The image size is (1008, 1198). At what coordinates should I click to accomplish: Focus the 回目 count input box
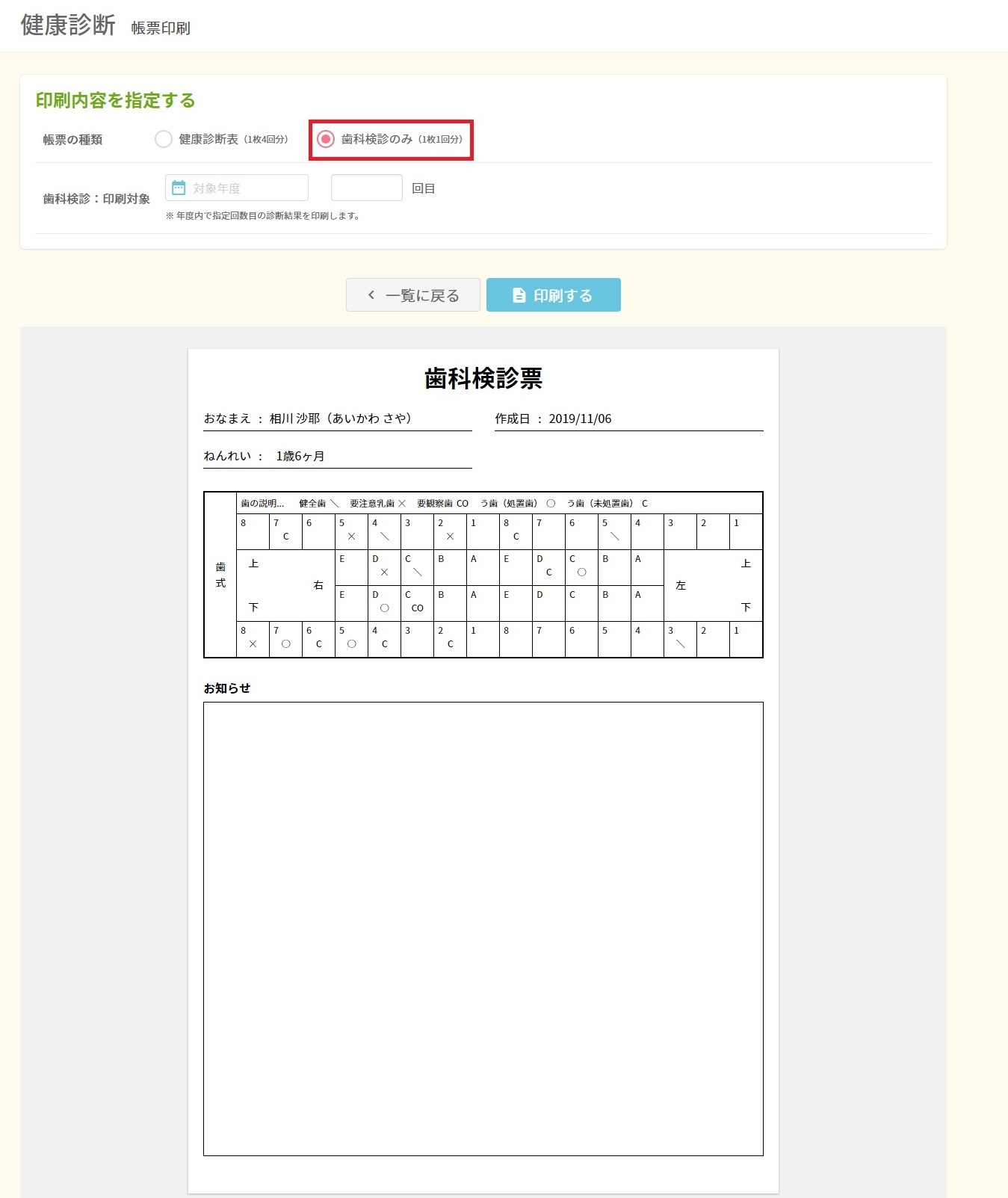pyautogui.click(x=367, y=188)
